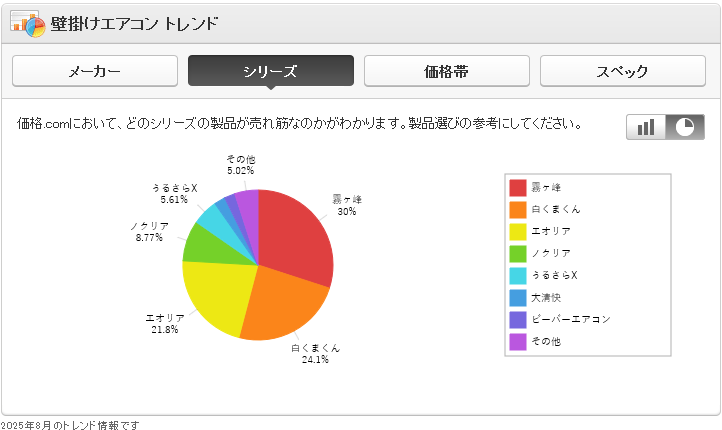Switch to pie chart view
Screen dimensions: 722x430
pyautogui.click(x=685, y=127)
